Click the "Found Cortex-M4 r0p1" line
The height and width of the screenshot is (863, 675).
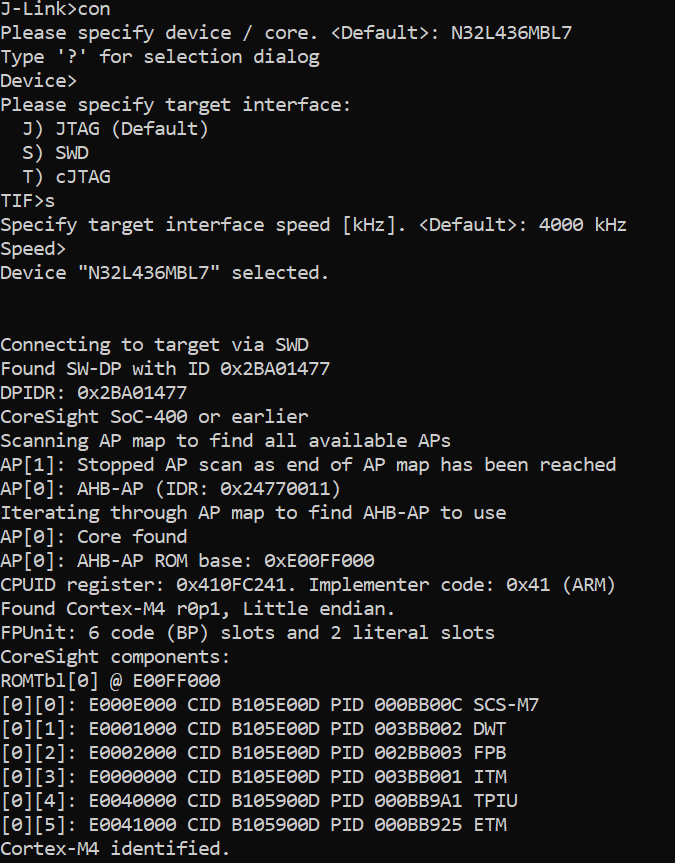tap(170, 609)
